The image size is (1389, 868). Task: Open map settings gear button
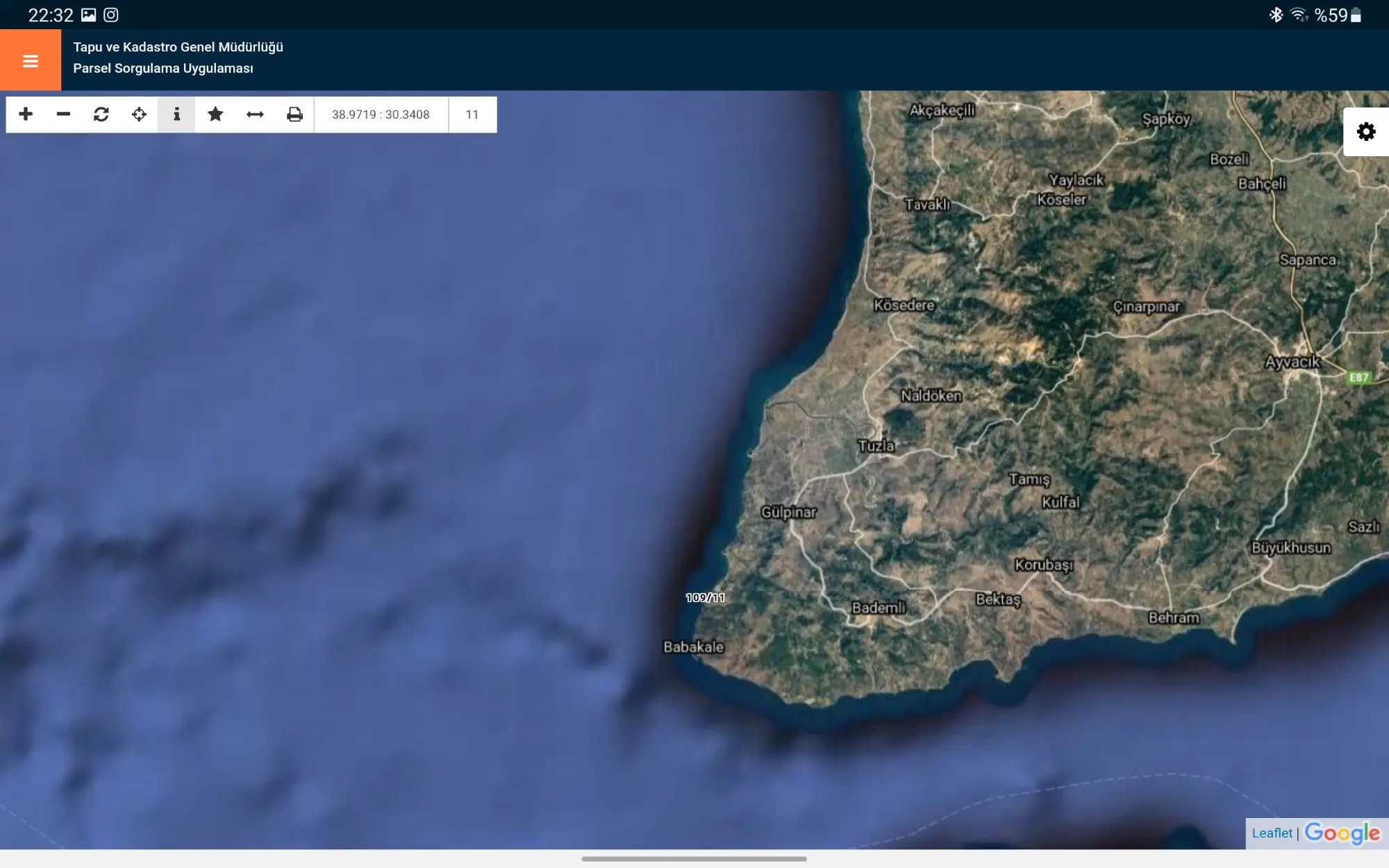pyautogui.click(x=1366, y=131)
